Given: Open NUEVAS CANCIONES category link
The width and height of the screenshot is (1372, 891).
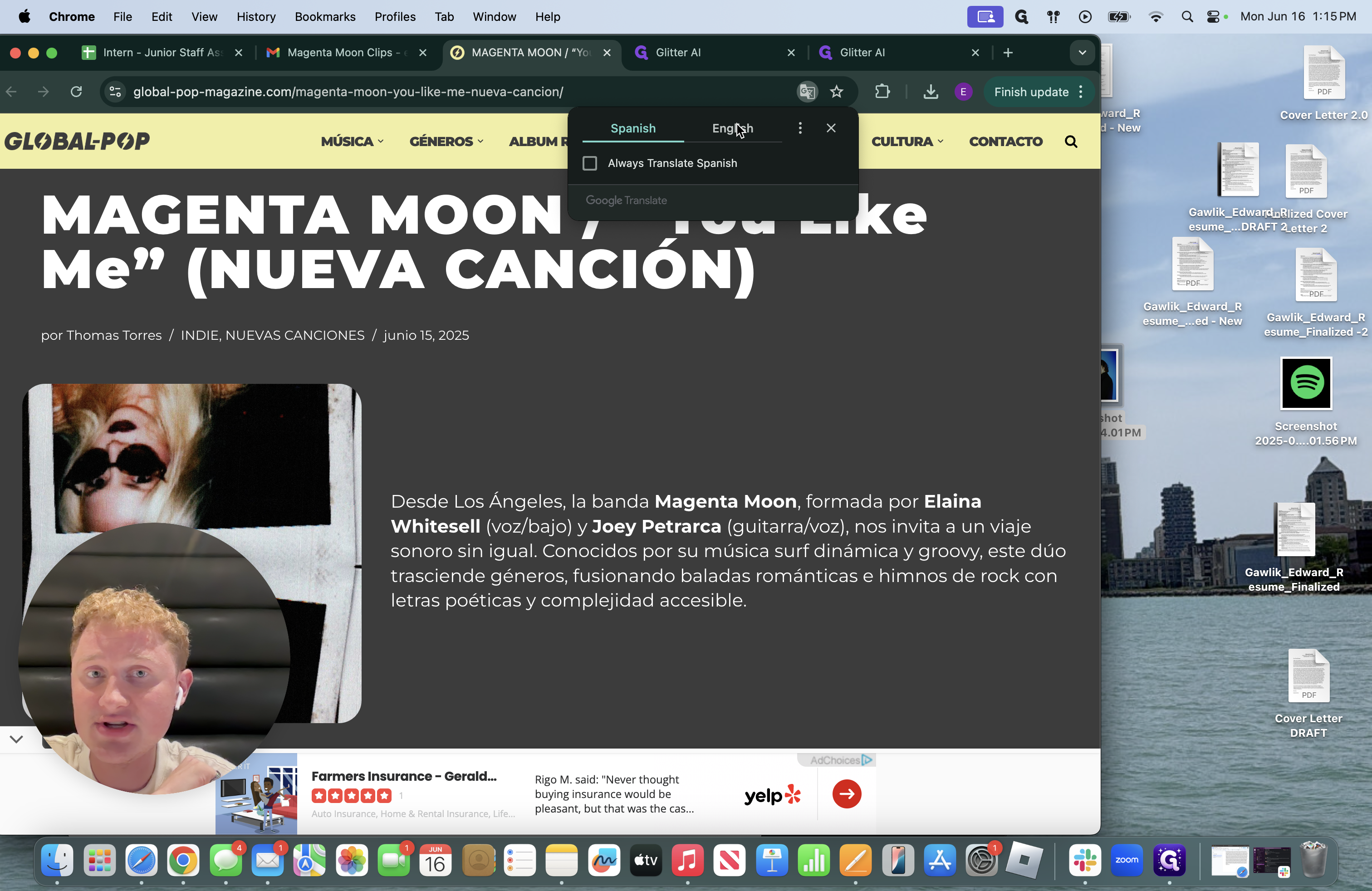Looking at the screenshot, I should (x=294, y=335).
